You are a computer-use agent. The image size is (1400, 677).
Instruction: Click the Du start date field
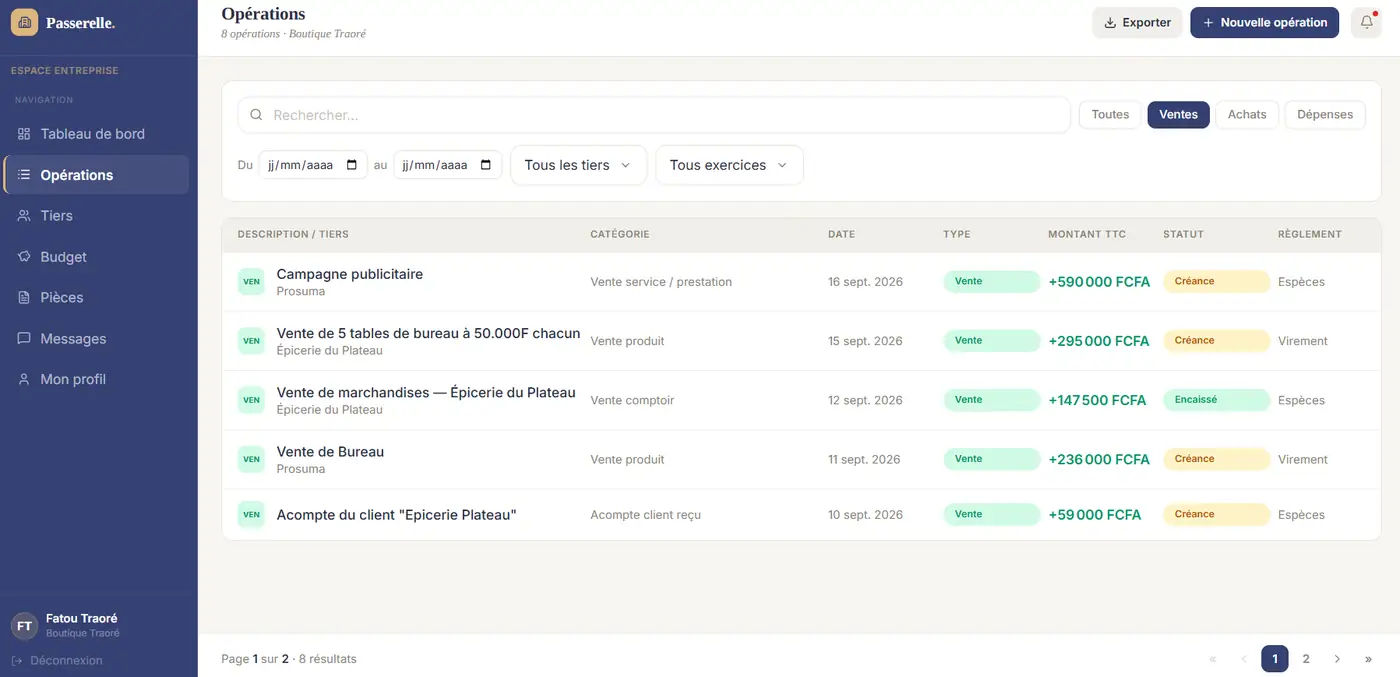click(x=313, y=165)
